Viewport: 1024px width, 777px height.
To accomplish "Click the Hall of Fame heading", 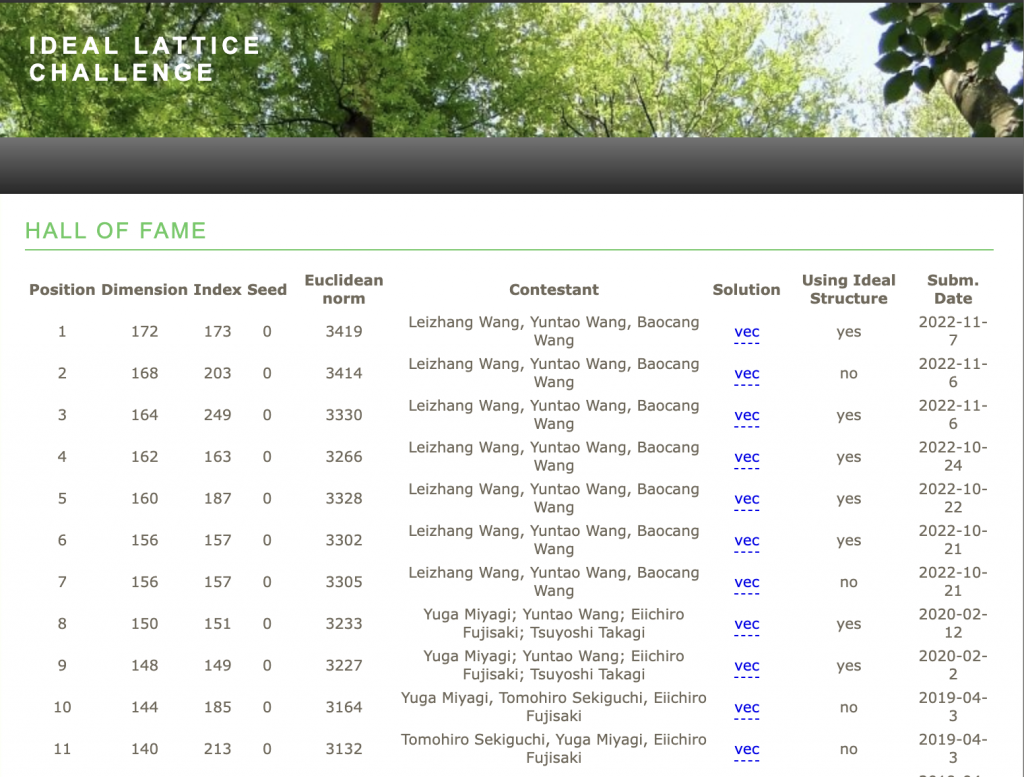I will coord(116,230).
